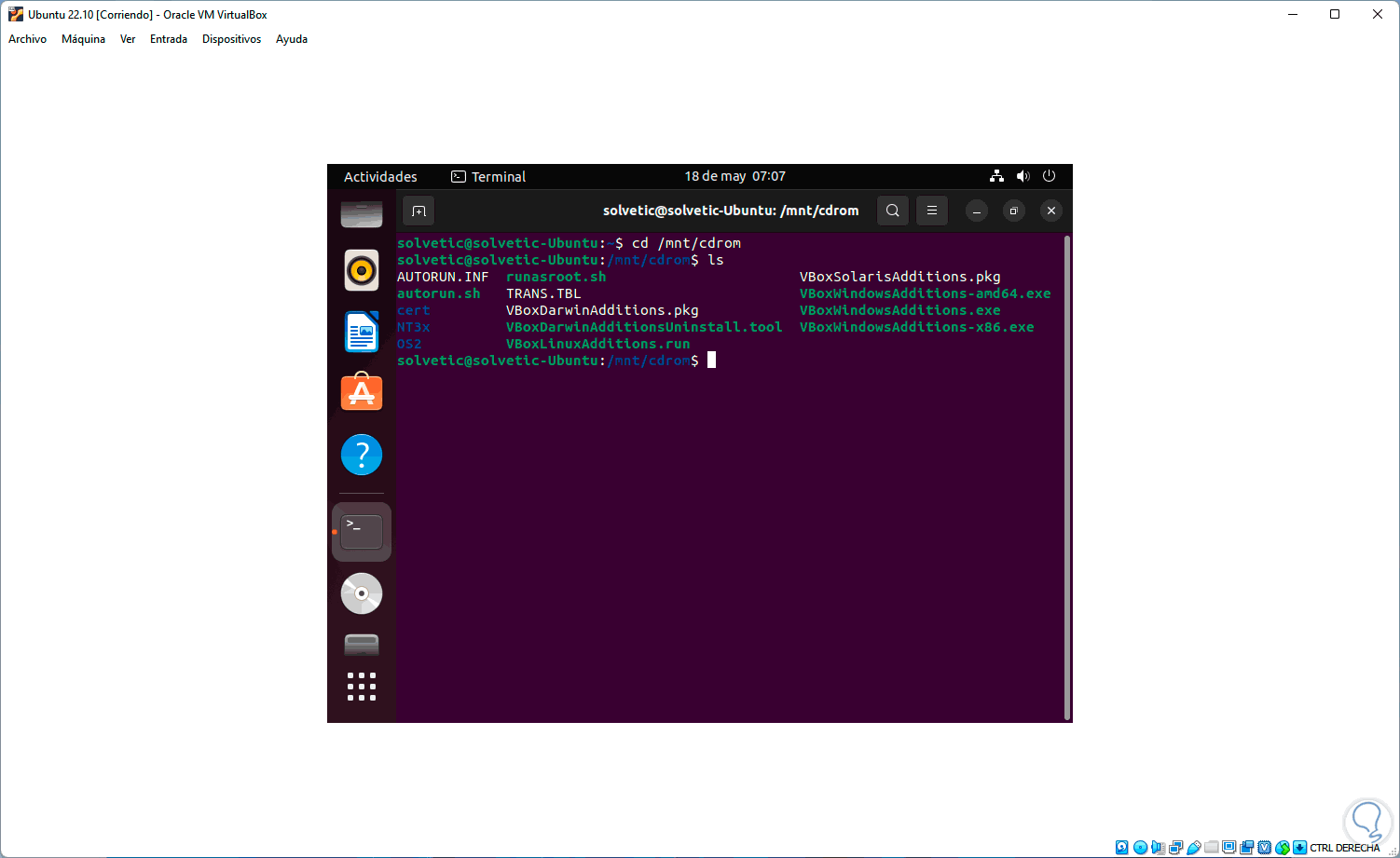Click the NT3x directory name
This screenshot has width=1400, height=858.
[x=414, y=327]
